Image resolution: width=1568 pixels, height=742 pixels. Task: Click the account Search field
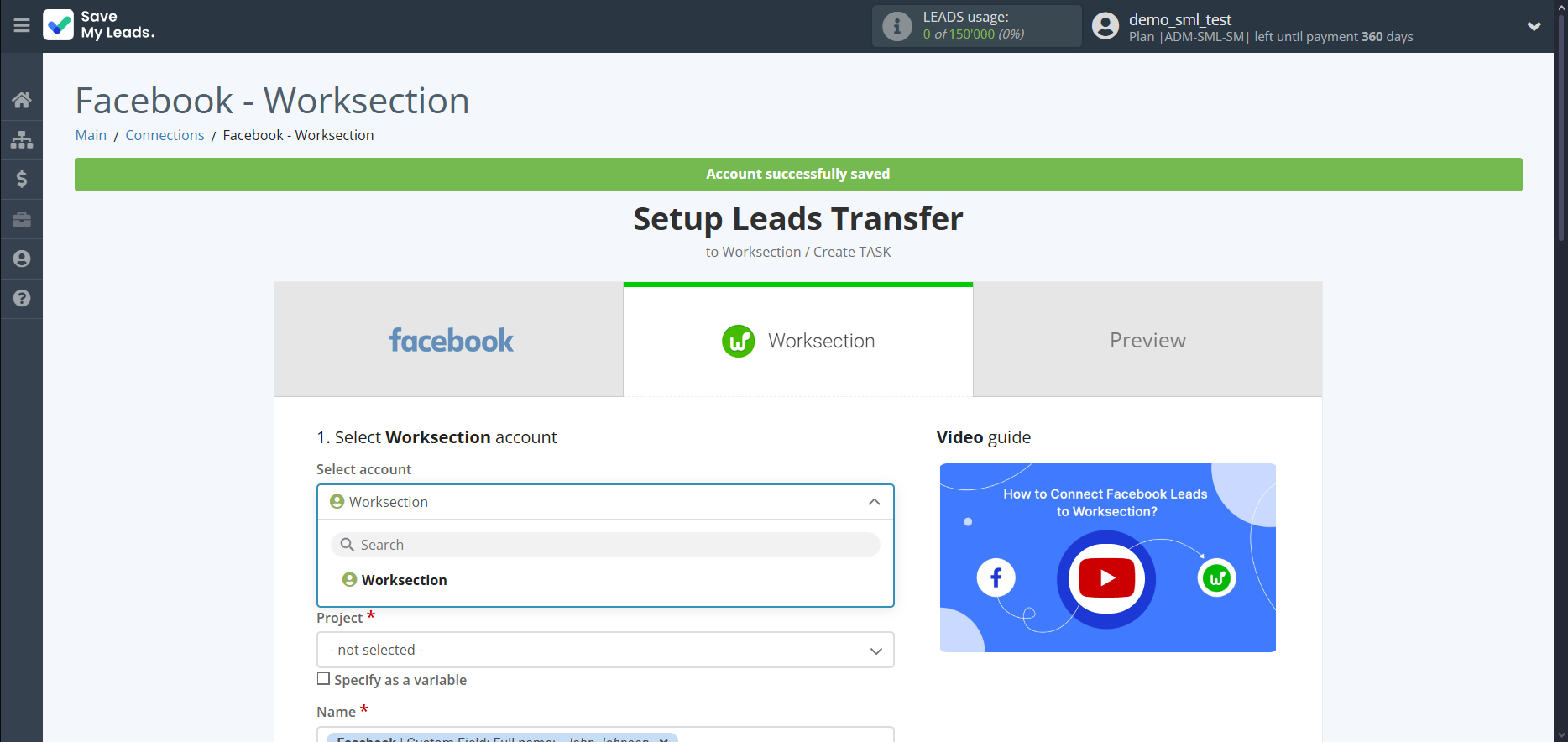click(x=604, y=545)
